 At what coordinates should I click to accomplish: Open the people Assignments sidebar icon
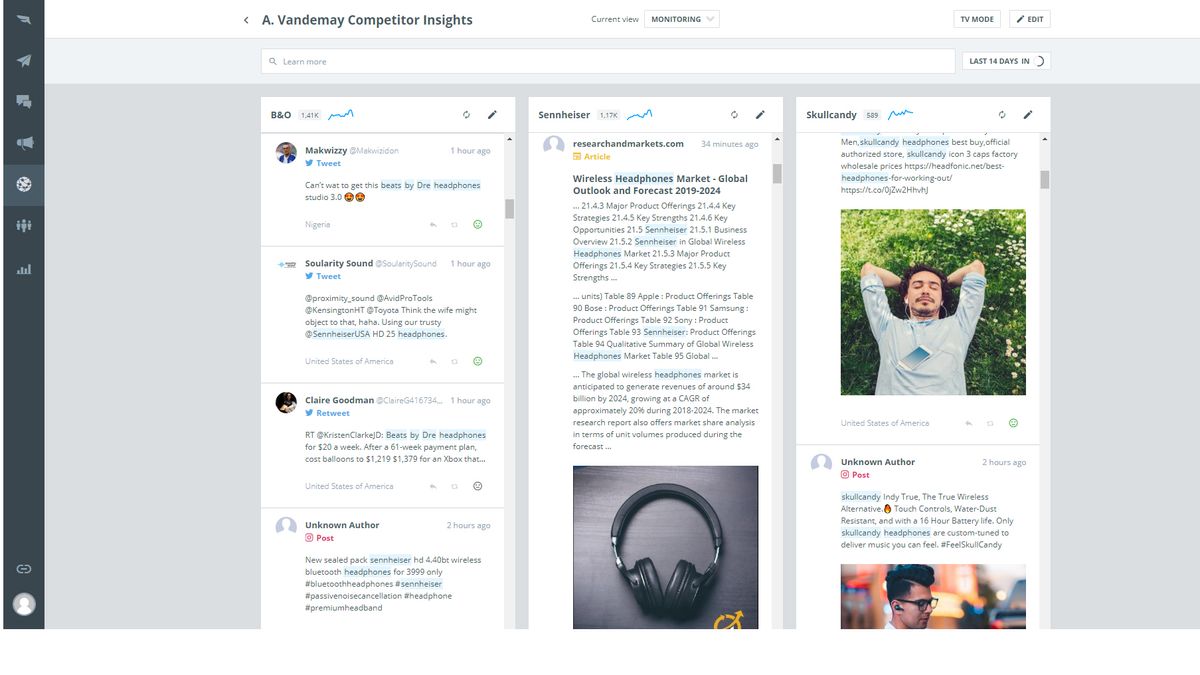pyautogui.click(x=24, y=225)
